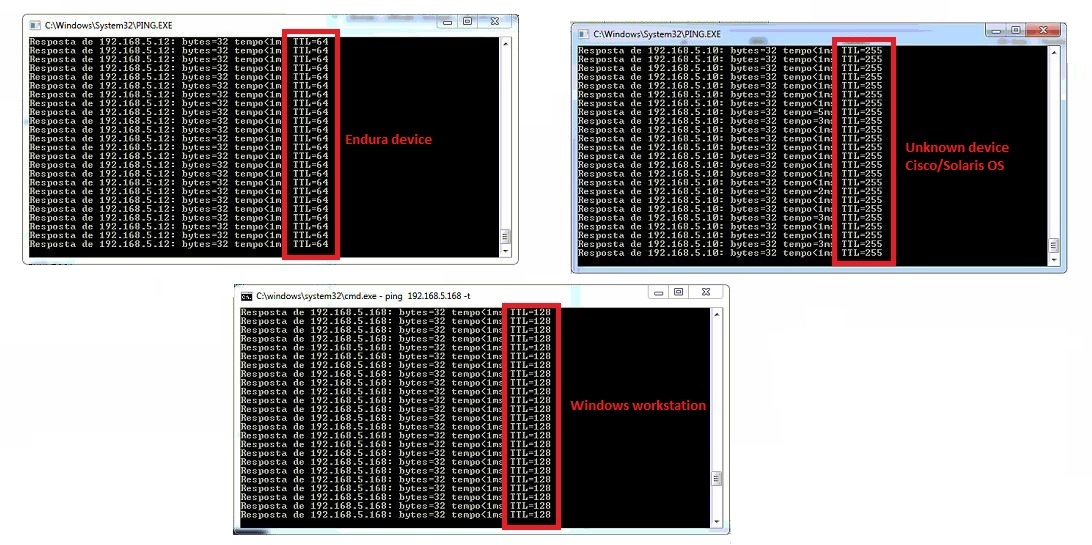
Task: Minimize the TTL=64 Endura ping window
Action: coord(446,20)
